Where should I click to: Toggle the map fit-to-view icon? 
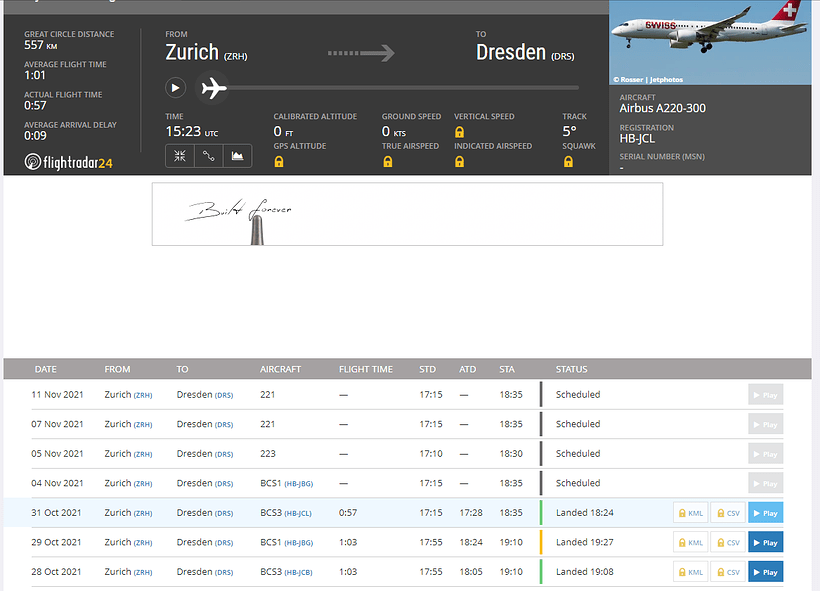coord(180,156)
